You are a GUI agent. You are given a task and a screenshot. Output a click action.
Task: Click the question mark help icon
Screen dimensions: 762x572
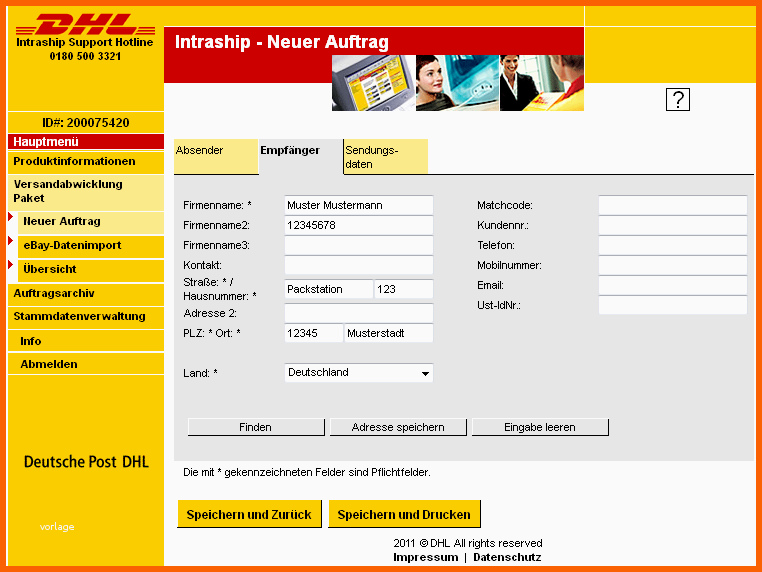(x=677, y=100)
